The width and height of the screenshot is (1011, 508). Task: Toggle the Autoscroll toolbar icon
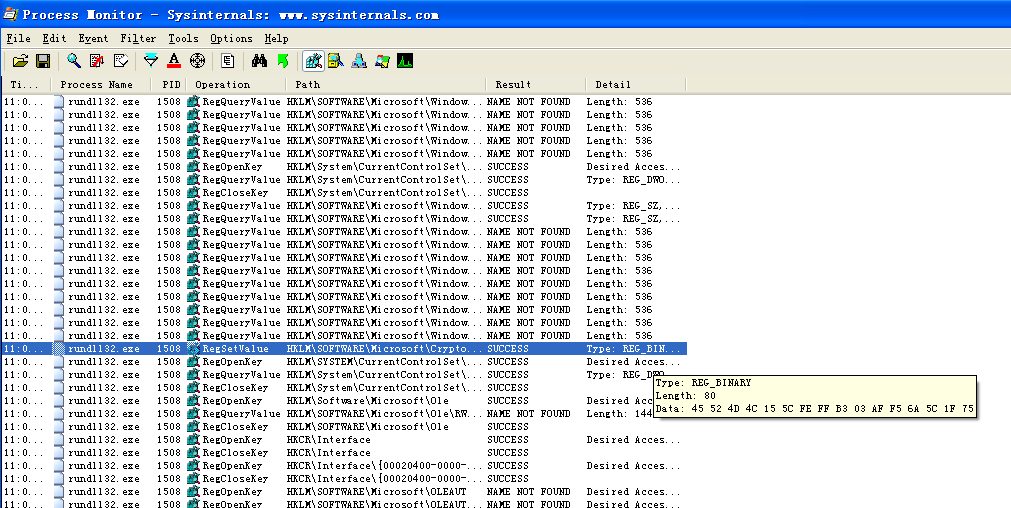pyautogui.click(x=97, y=61)
